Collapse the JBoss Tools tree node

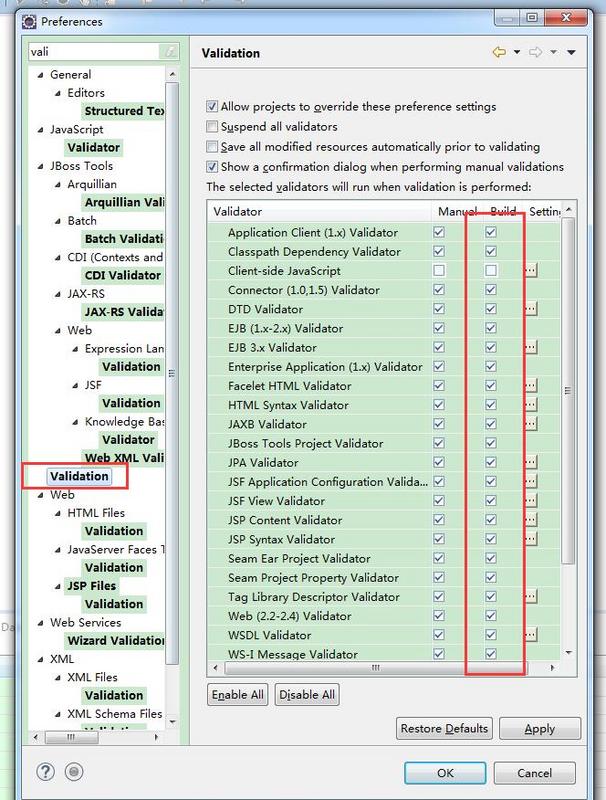pyautogui.click(x=40, y=166)
